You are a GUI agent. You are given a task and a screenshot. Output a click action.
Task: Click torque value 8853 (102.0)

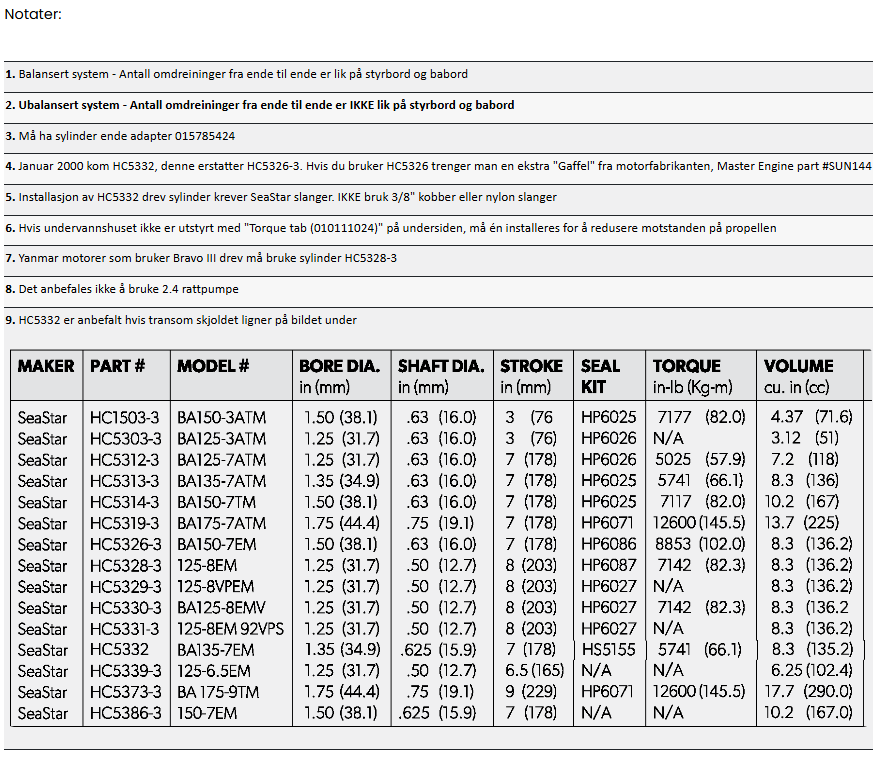point(700,544)
